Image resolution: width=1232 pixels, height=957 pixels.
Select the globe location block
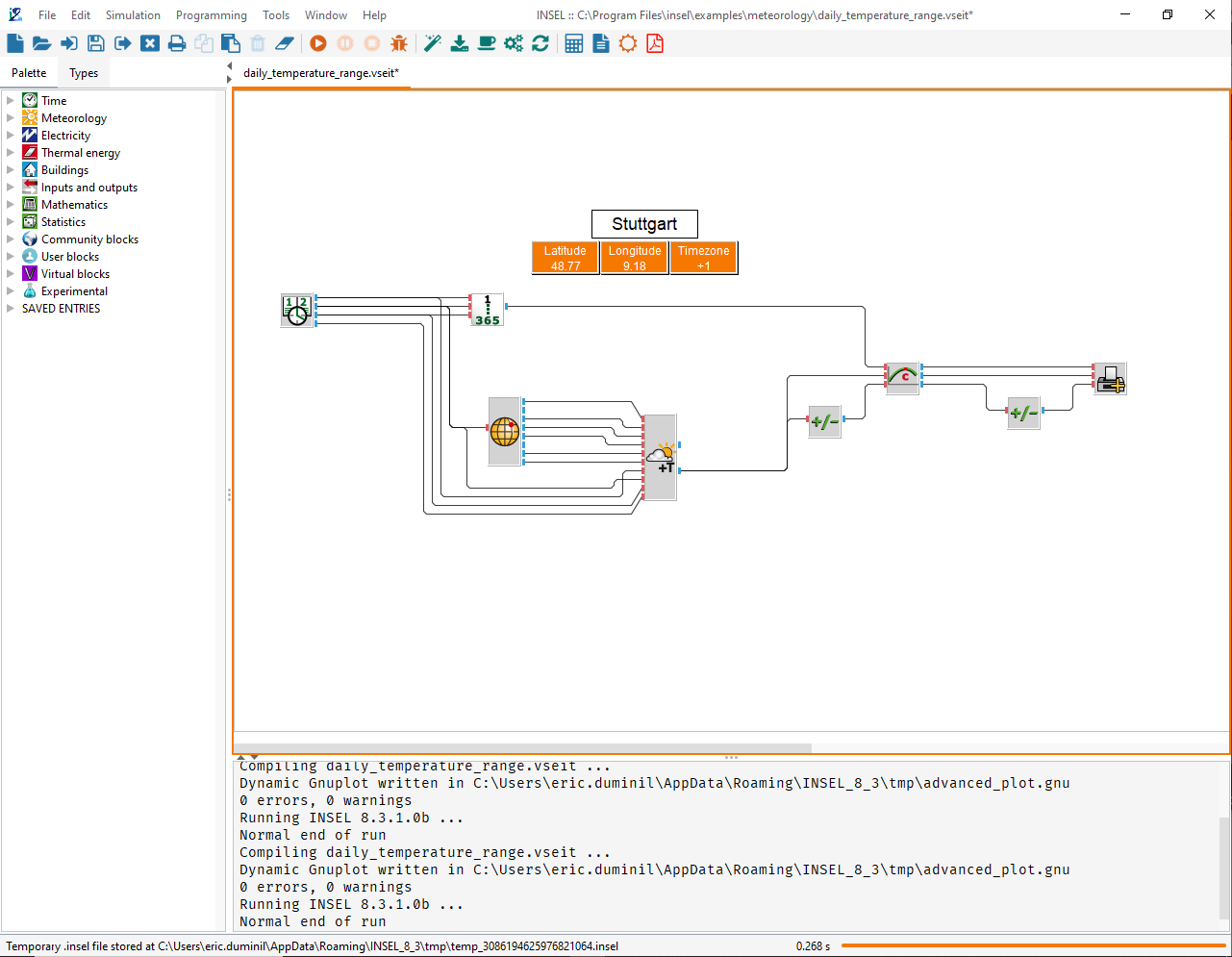[x=505, y=431]
